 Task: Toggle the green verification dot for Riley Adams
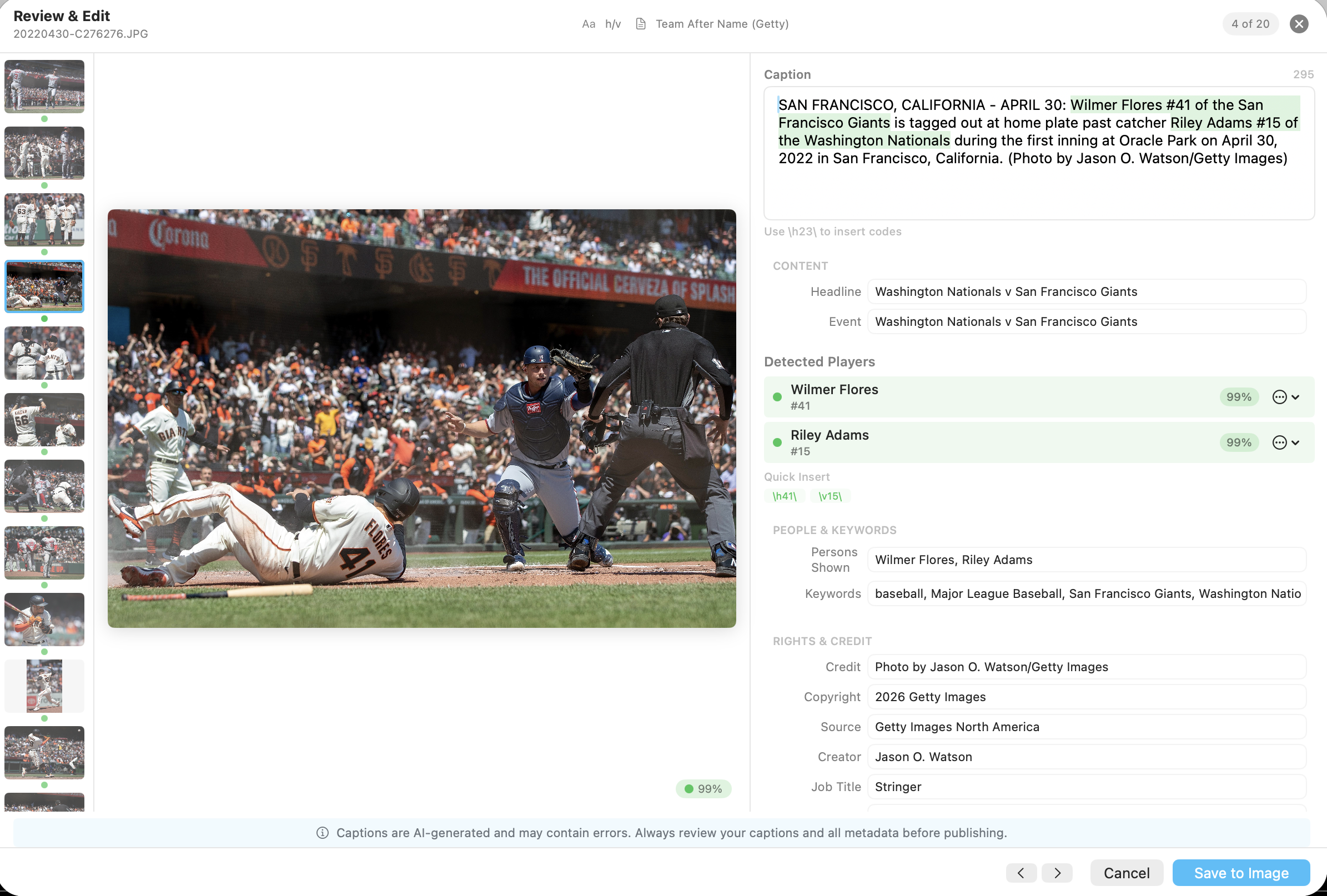coord(777,441)
